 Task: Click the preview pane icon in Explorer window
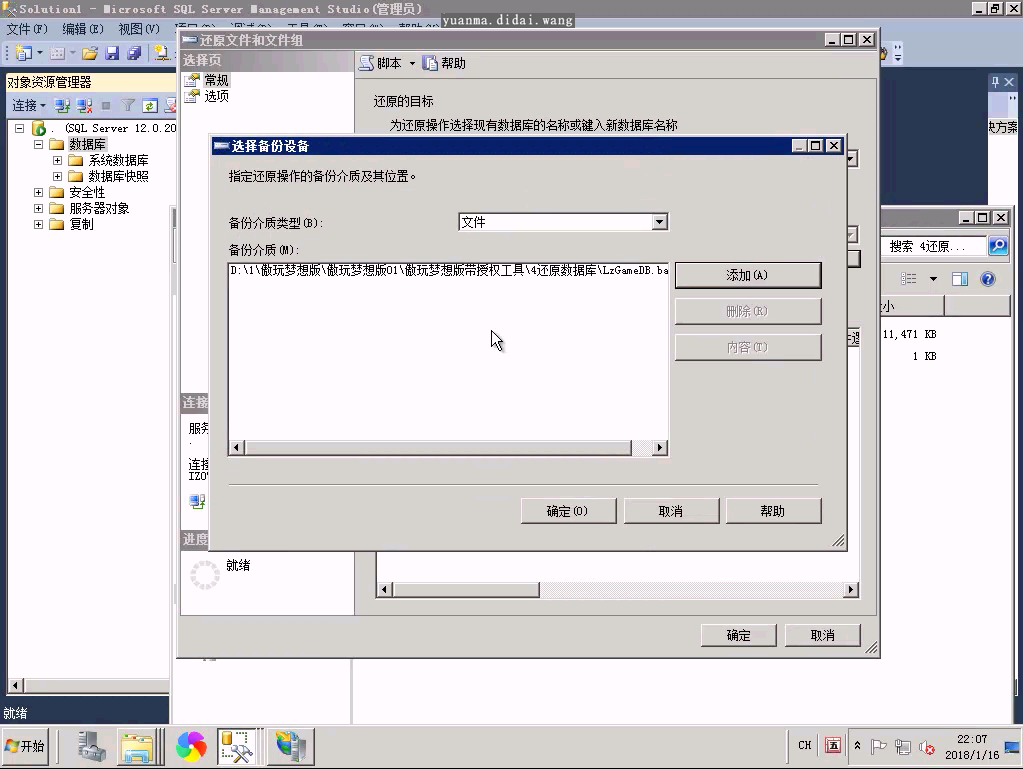960,279
